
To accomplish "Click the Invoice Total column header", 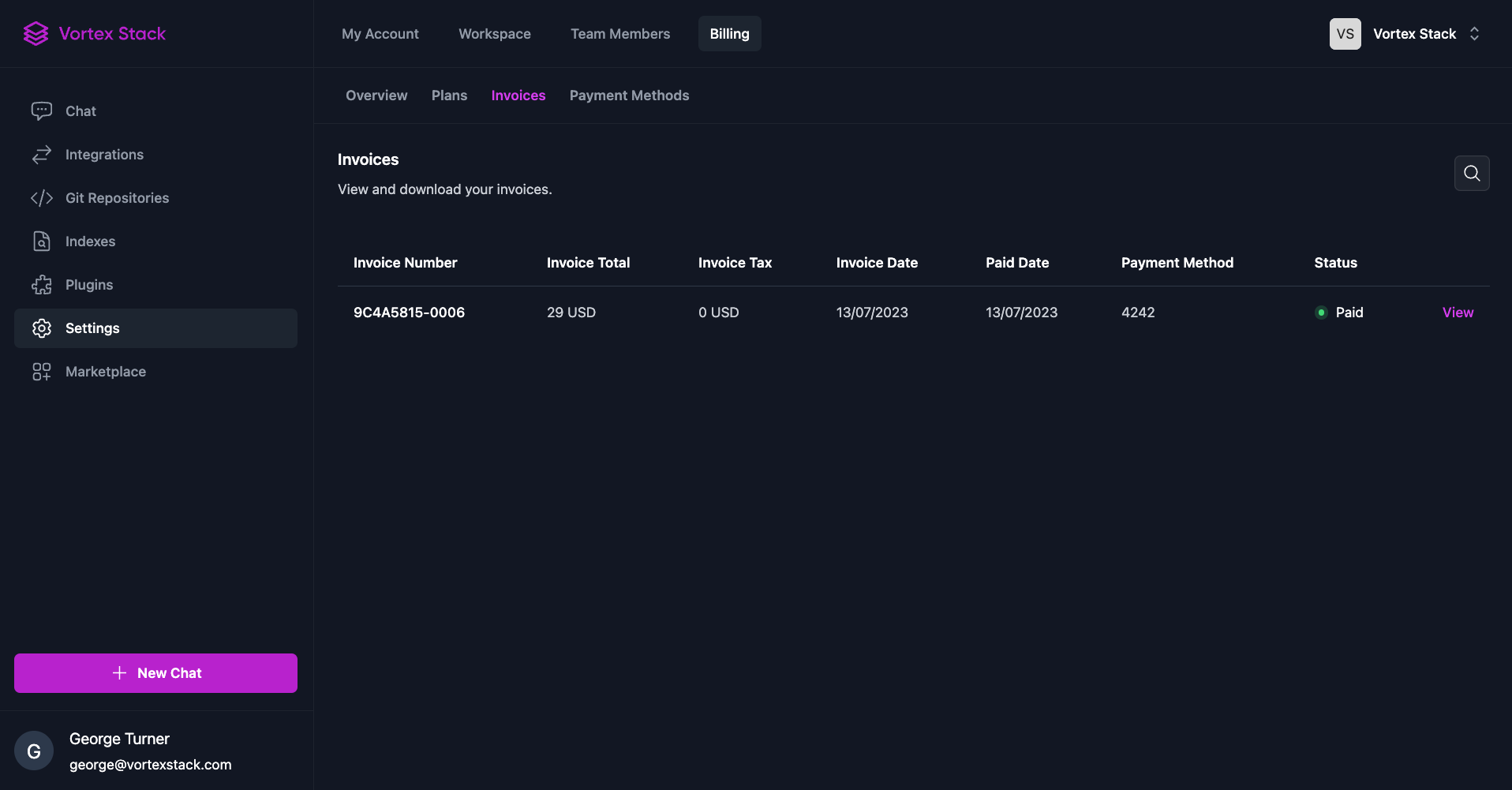I will point(588,263).
